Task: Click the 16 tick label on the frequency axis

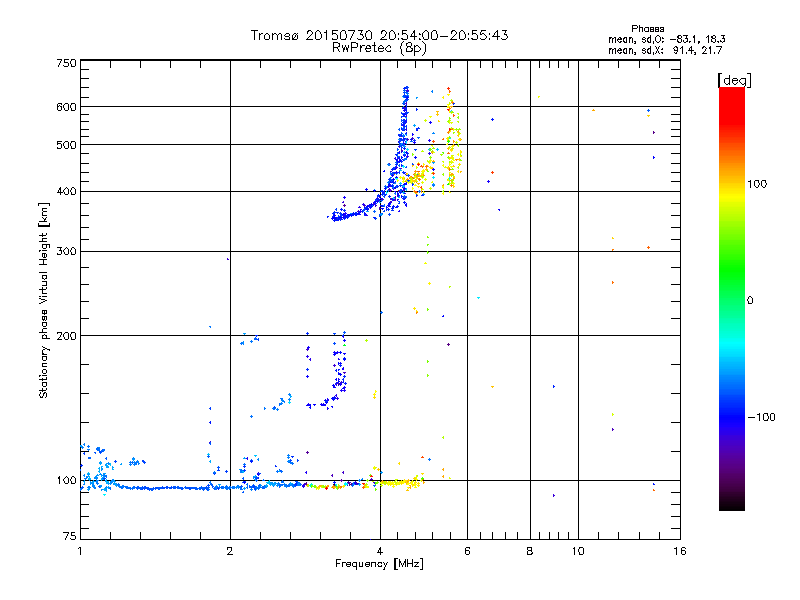Action: [678, 552]
